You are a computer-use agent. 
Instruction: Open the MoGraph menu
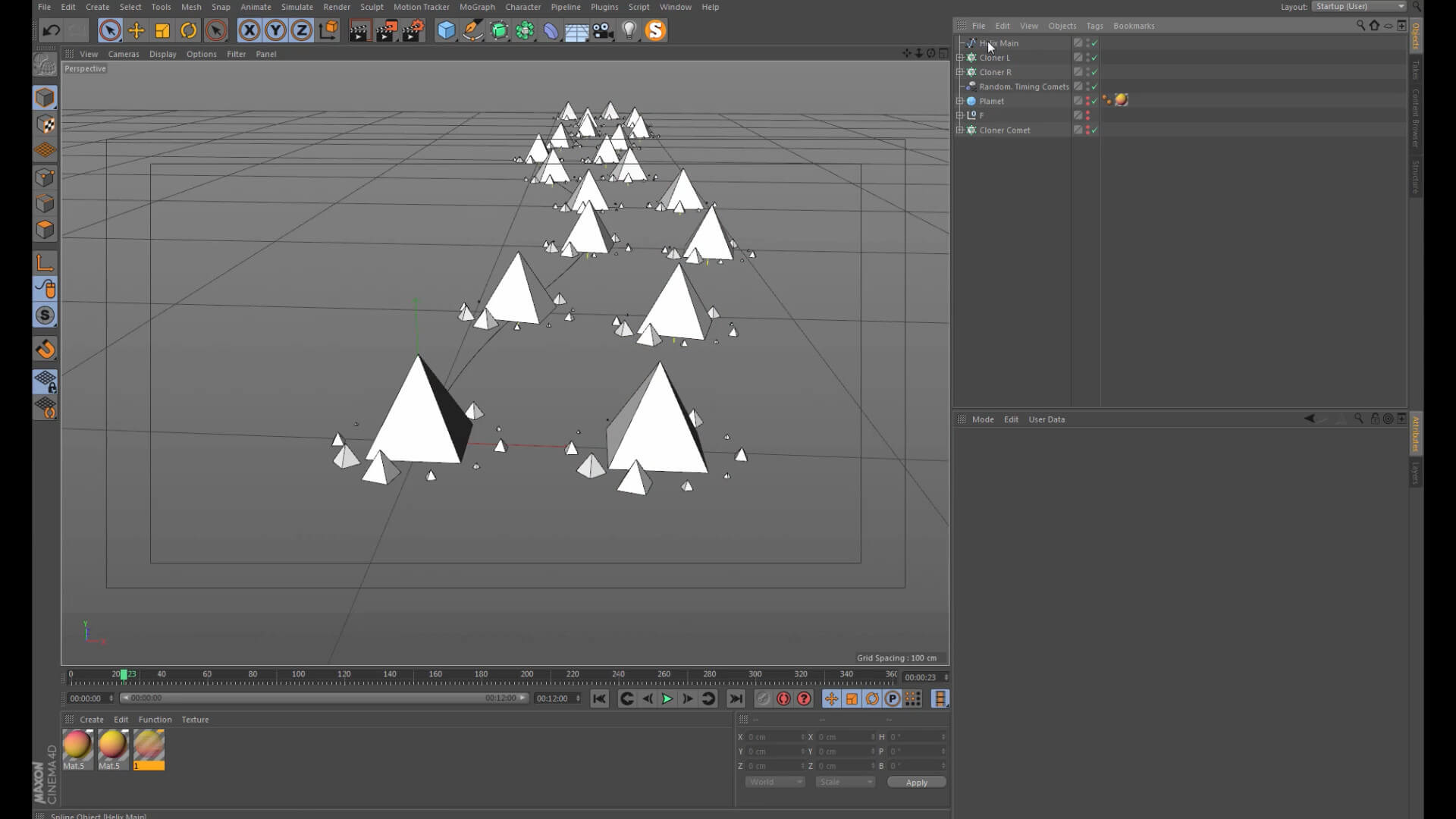(476, 7)
